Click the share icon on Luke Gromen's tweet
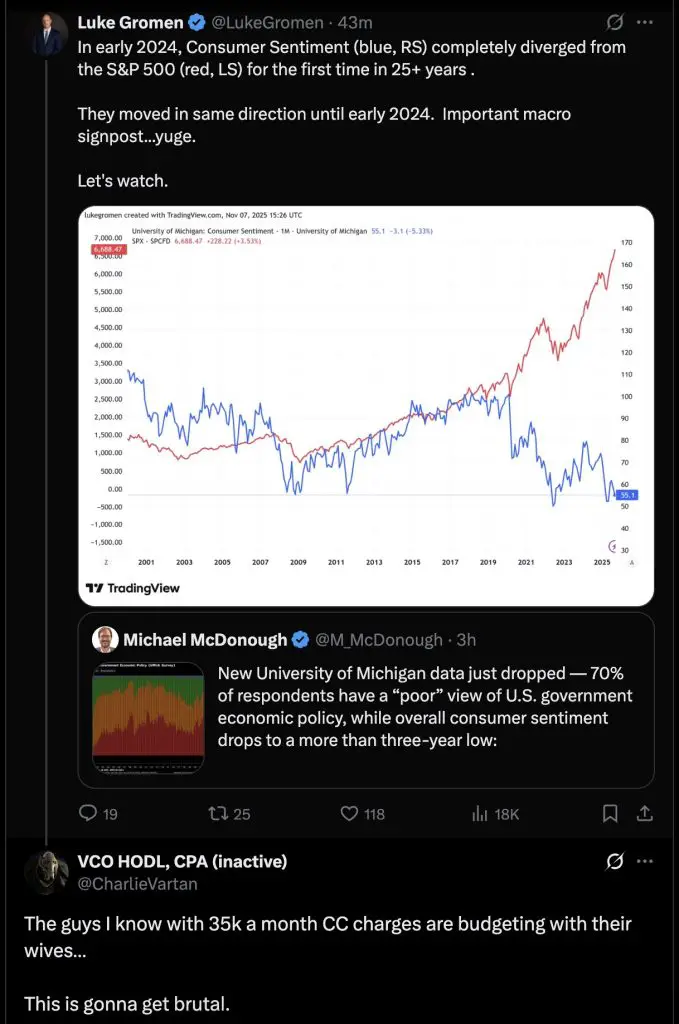This screenshot has width=679, height=1024. (645, 814)
